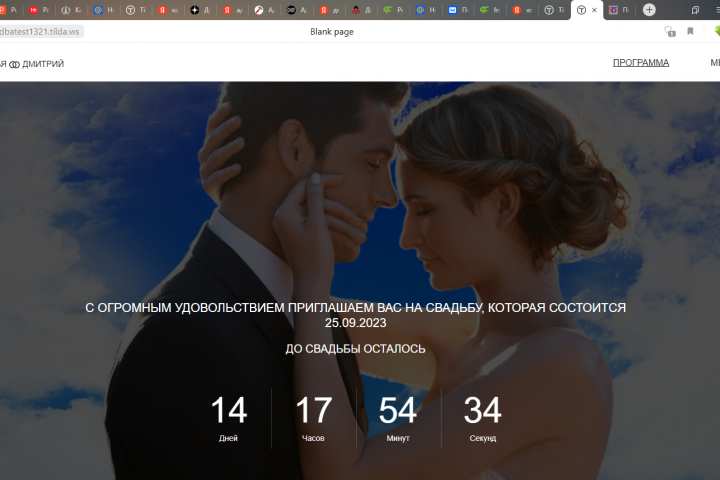Image resolution: width=720 pixels, height=480 pixels.
Task: Switch to the building-icon tab labeled К
Action: pyautogui.click(x=71, y=10)
